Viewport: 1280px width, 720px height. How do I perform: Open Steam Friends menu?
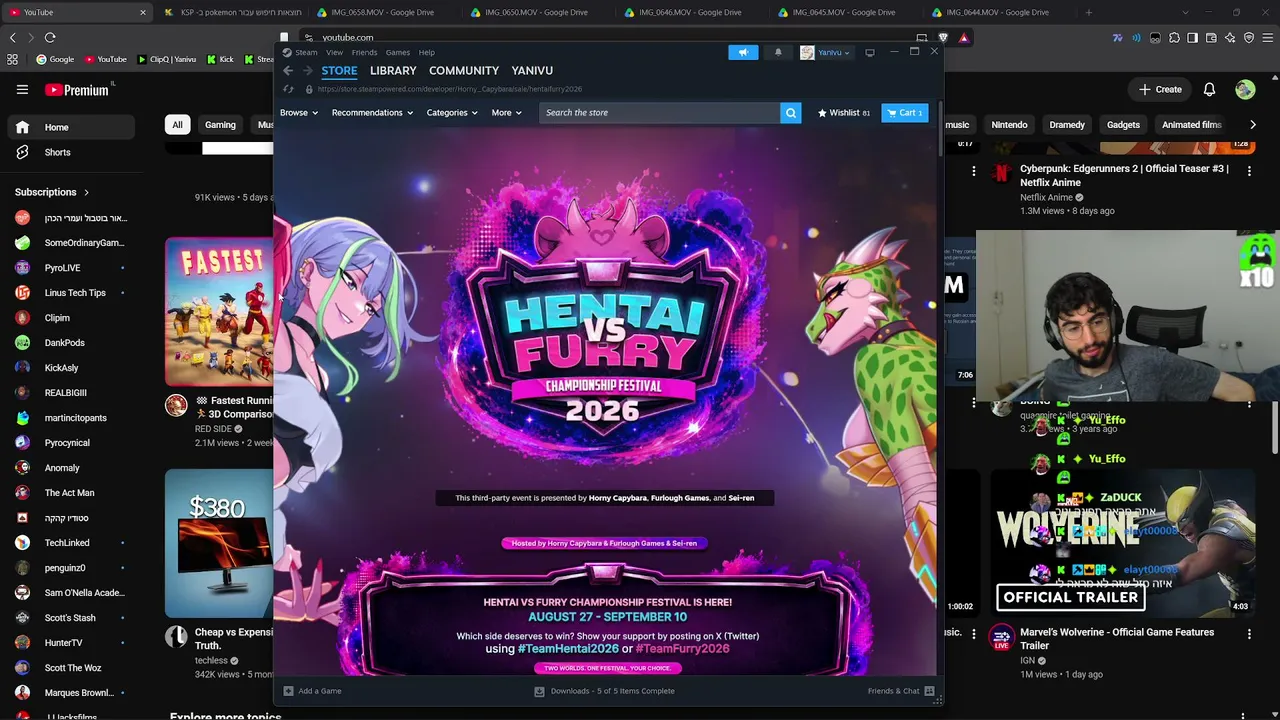click(x=364, y=52)
